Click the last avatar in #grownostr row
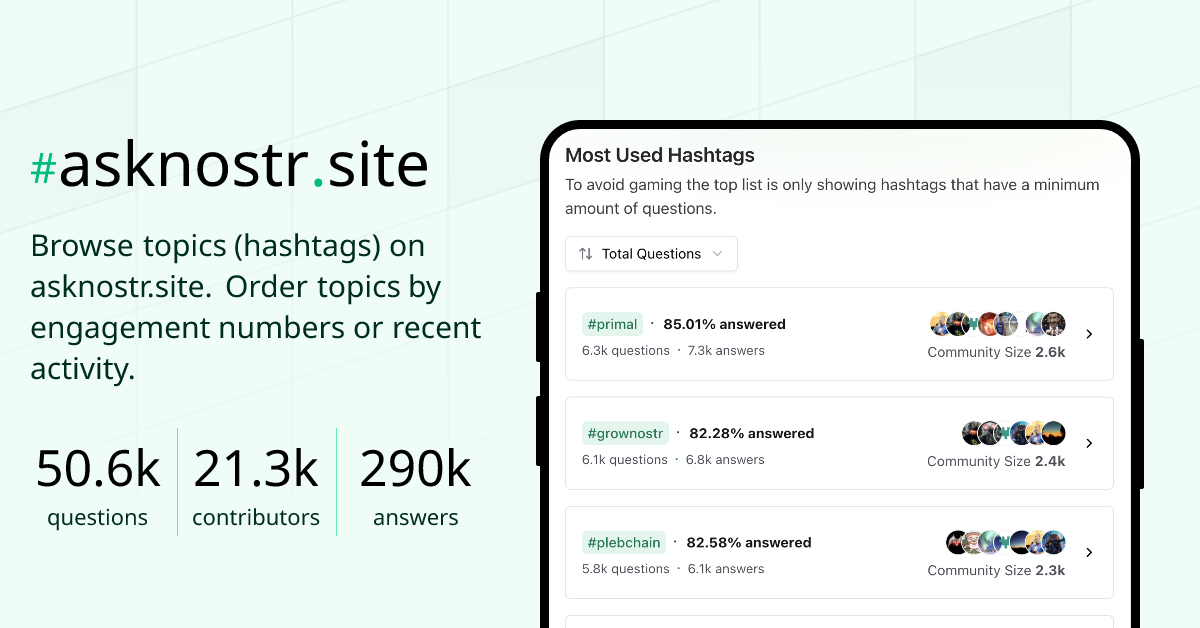The height and width of the screenshot is (628, 1200). 1053,433
